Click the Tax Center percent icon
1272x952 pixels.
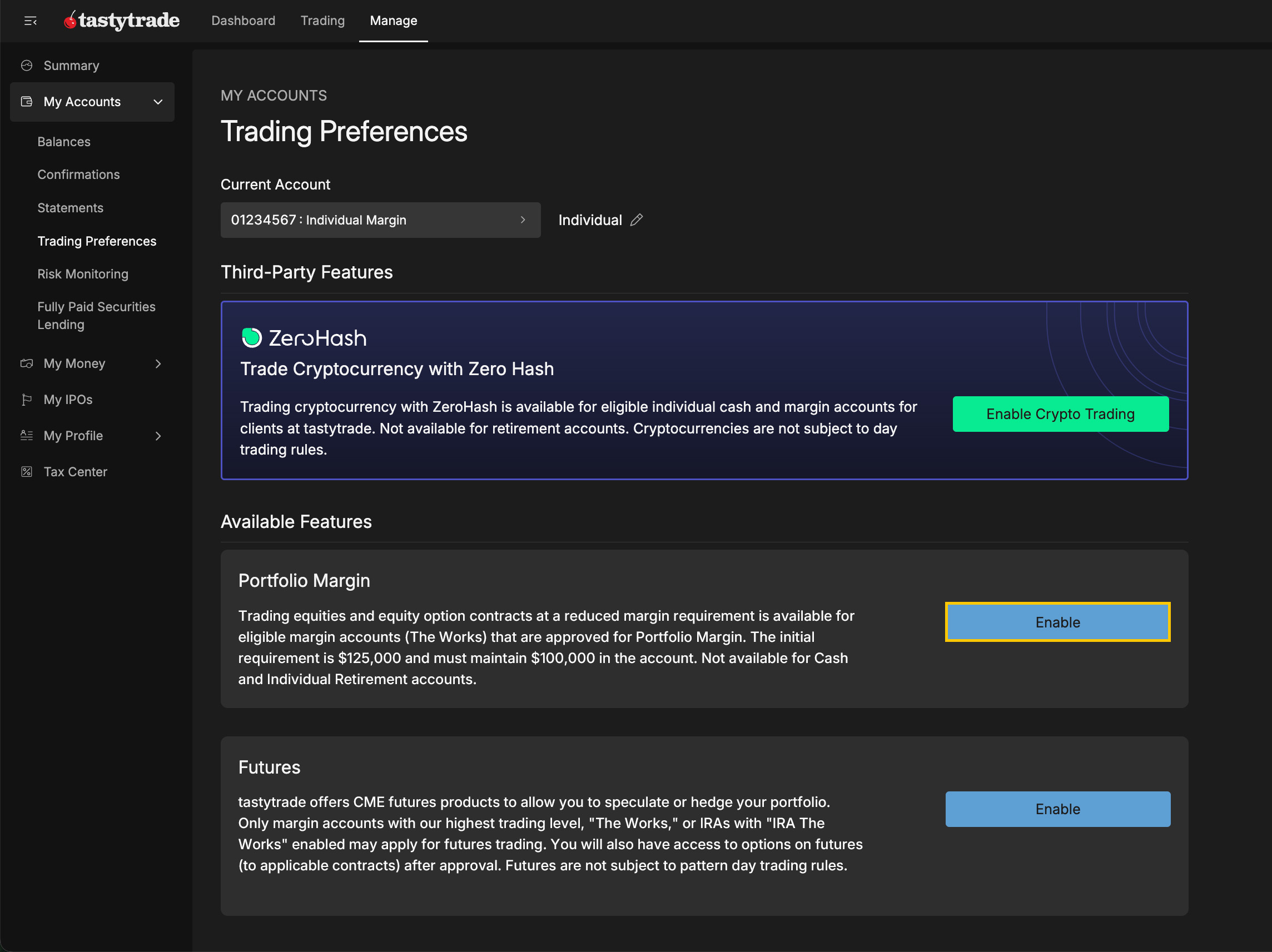point(27,472)
